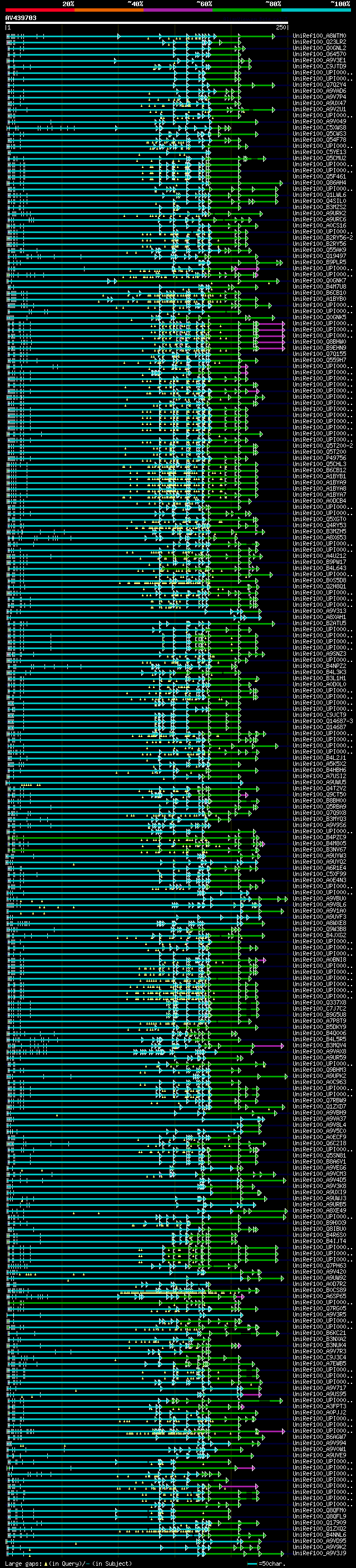Select hit label UniRef100_A0CS16
356x1568 pixels.
[319, 225]
